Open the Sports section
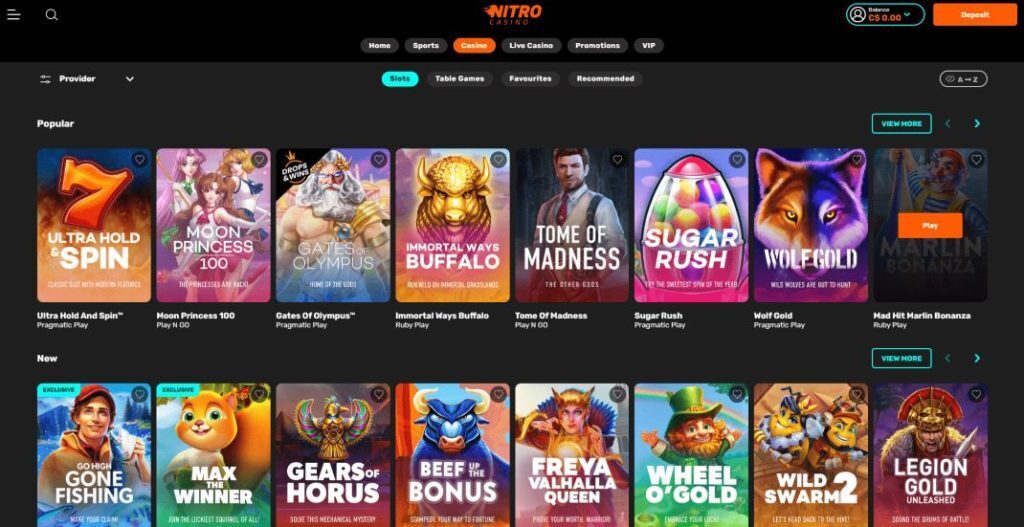 [x=426, y=46]
